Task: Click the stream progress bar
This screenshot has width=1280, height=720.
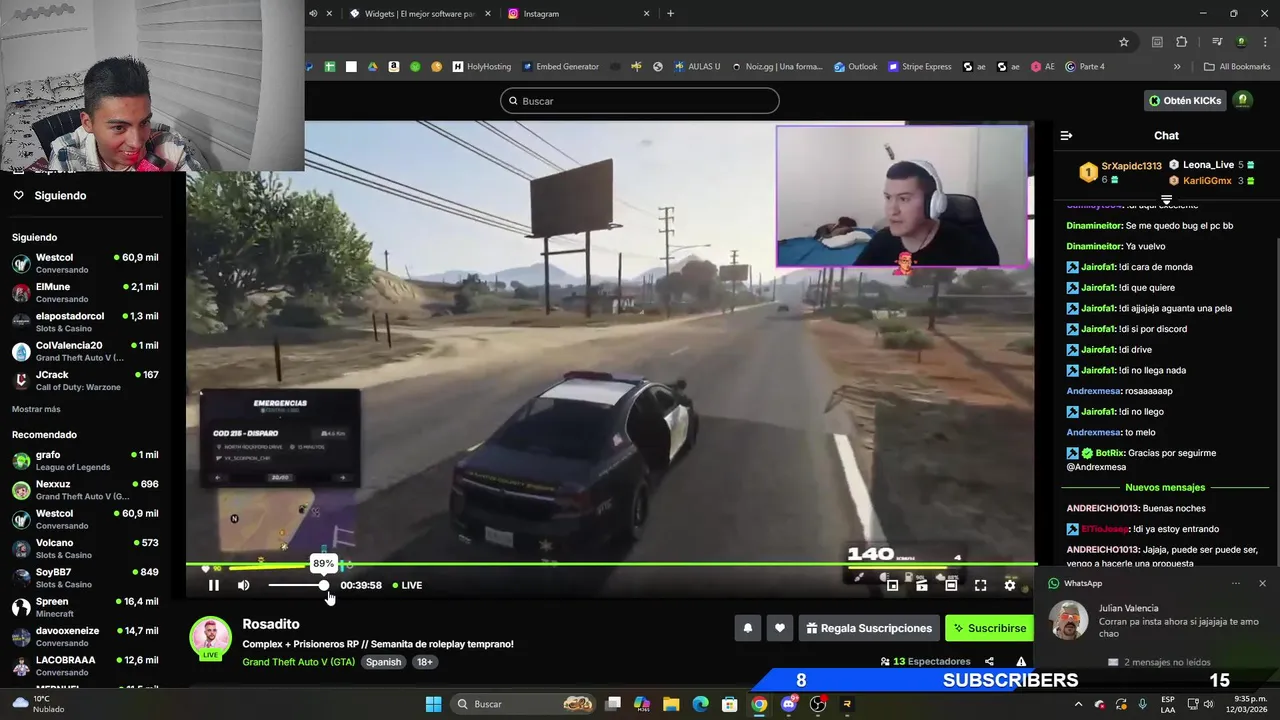Action: 610,565
